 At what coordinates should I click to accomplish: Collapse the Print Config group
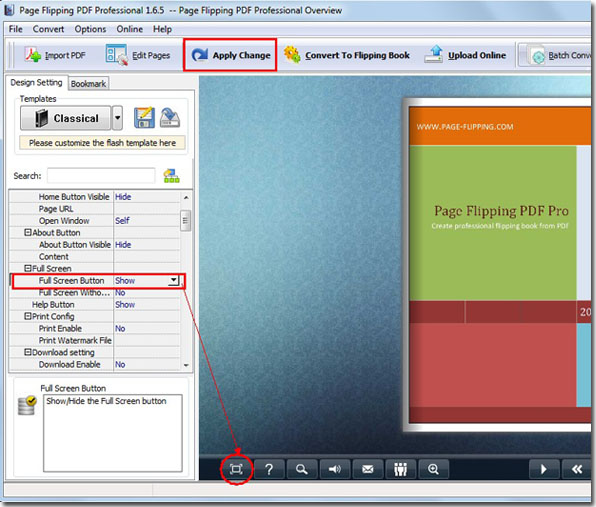pos(28,316)
